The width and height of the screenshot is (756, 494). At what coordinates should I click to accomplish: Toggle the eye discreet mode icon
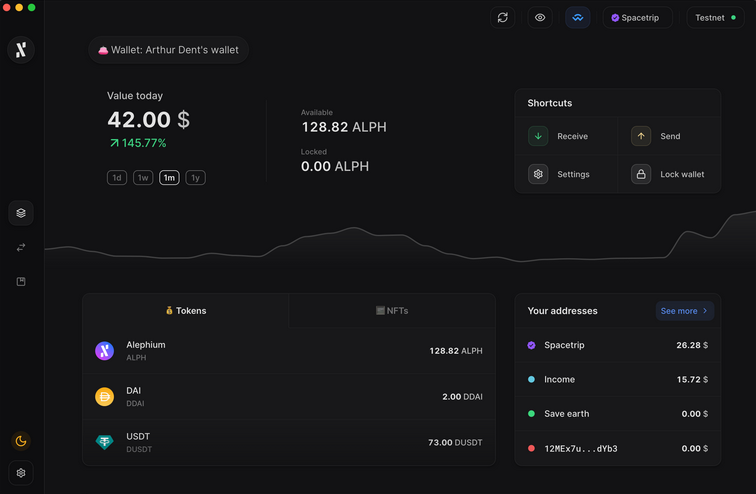[540, 18]
